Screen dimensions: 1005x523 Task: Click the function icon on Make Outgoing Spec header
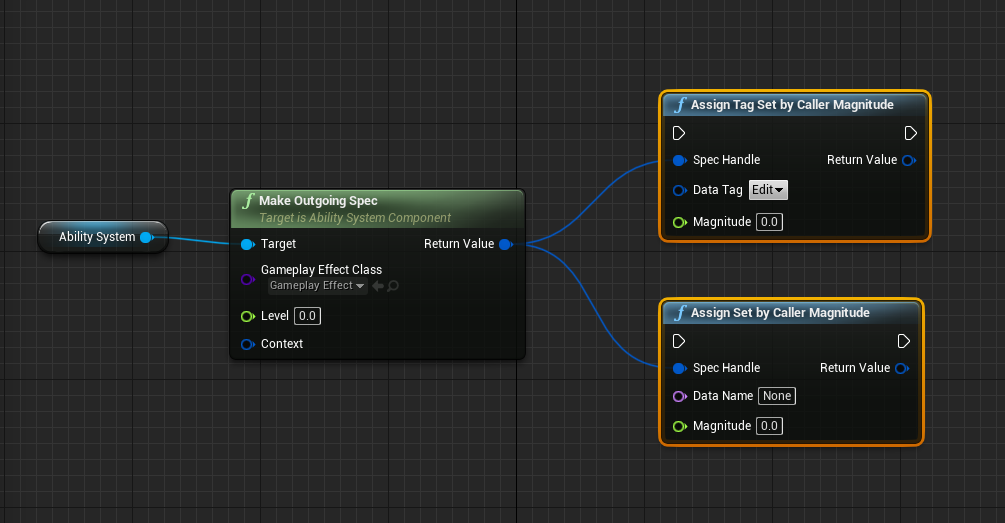point(248,201)
